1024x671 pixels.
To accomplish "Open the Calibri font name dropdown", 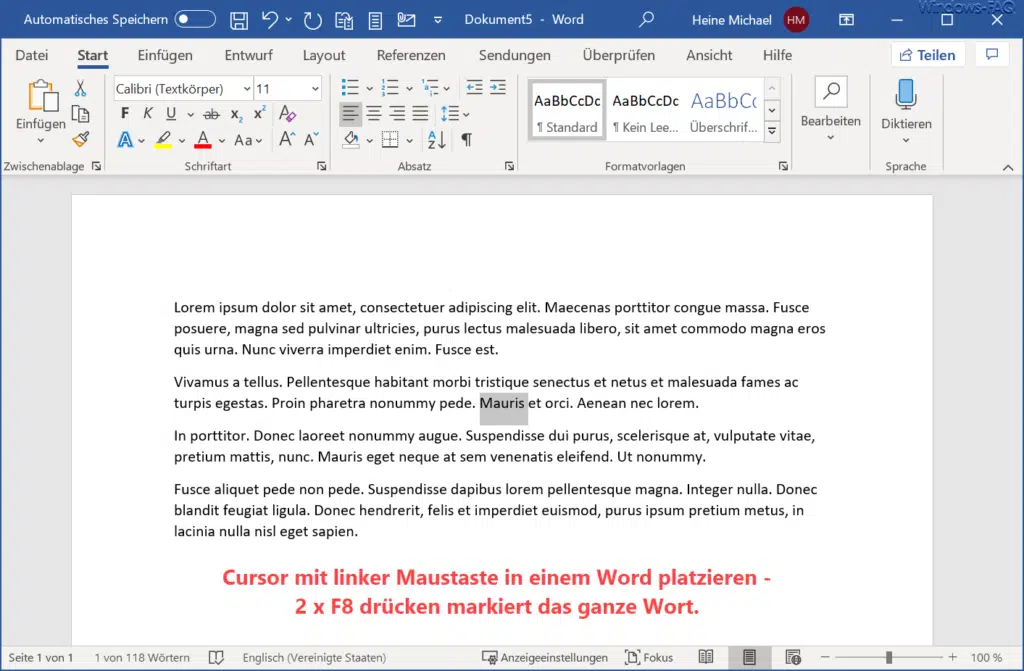I will [245, 88].
